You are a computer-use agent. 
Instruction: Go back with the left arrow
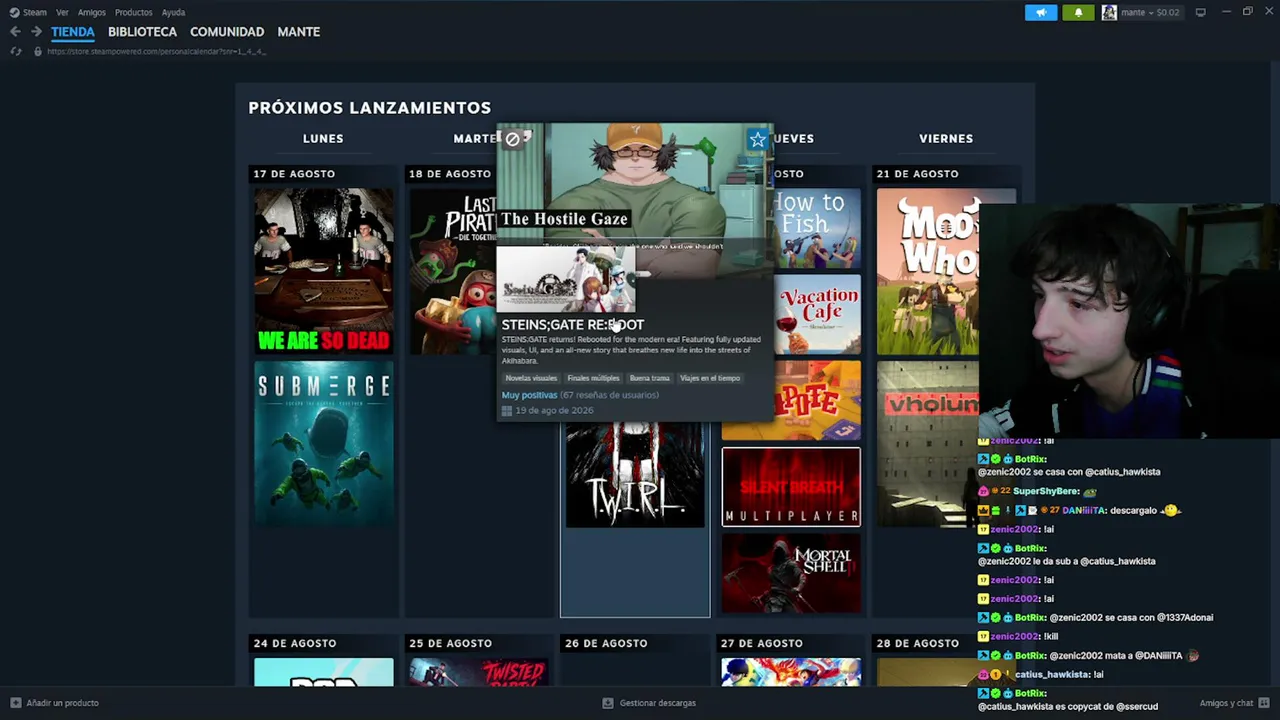coord(15,32)
